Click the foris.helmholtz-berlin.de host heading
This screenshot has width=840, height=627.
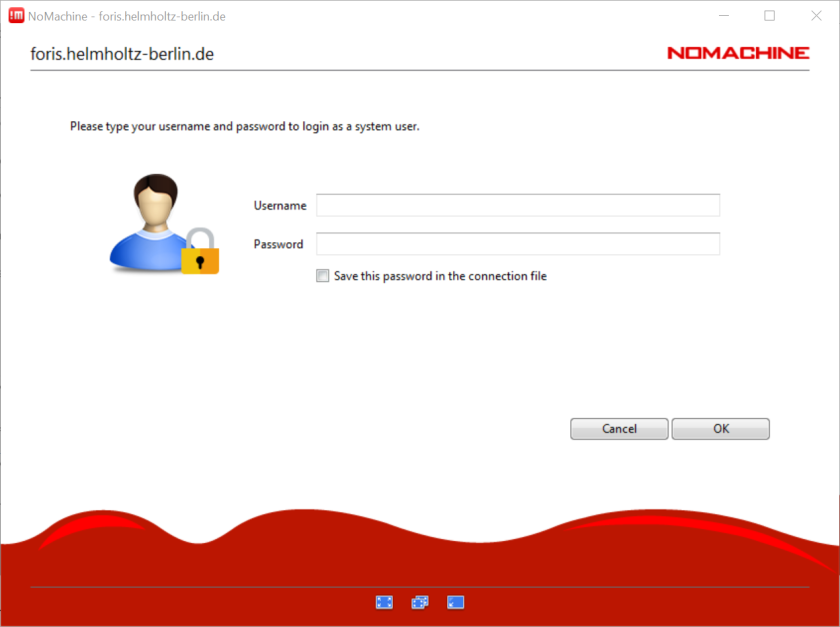[x=122, y=54]
